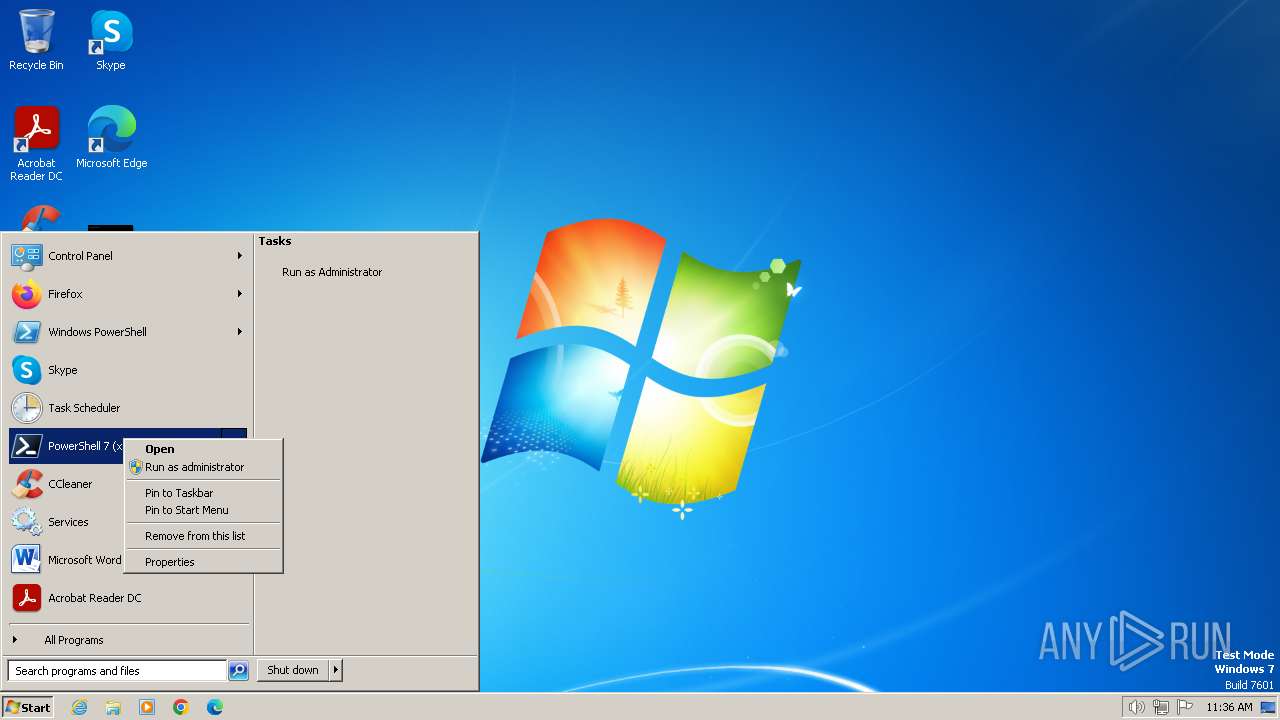Open Control Panel from Start menu
This screenshot has height=720, width=1280.
pos(128,256)
